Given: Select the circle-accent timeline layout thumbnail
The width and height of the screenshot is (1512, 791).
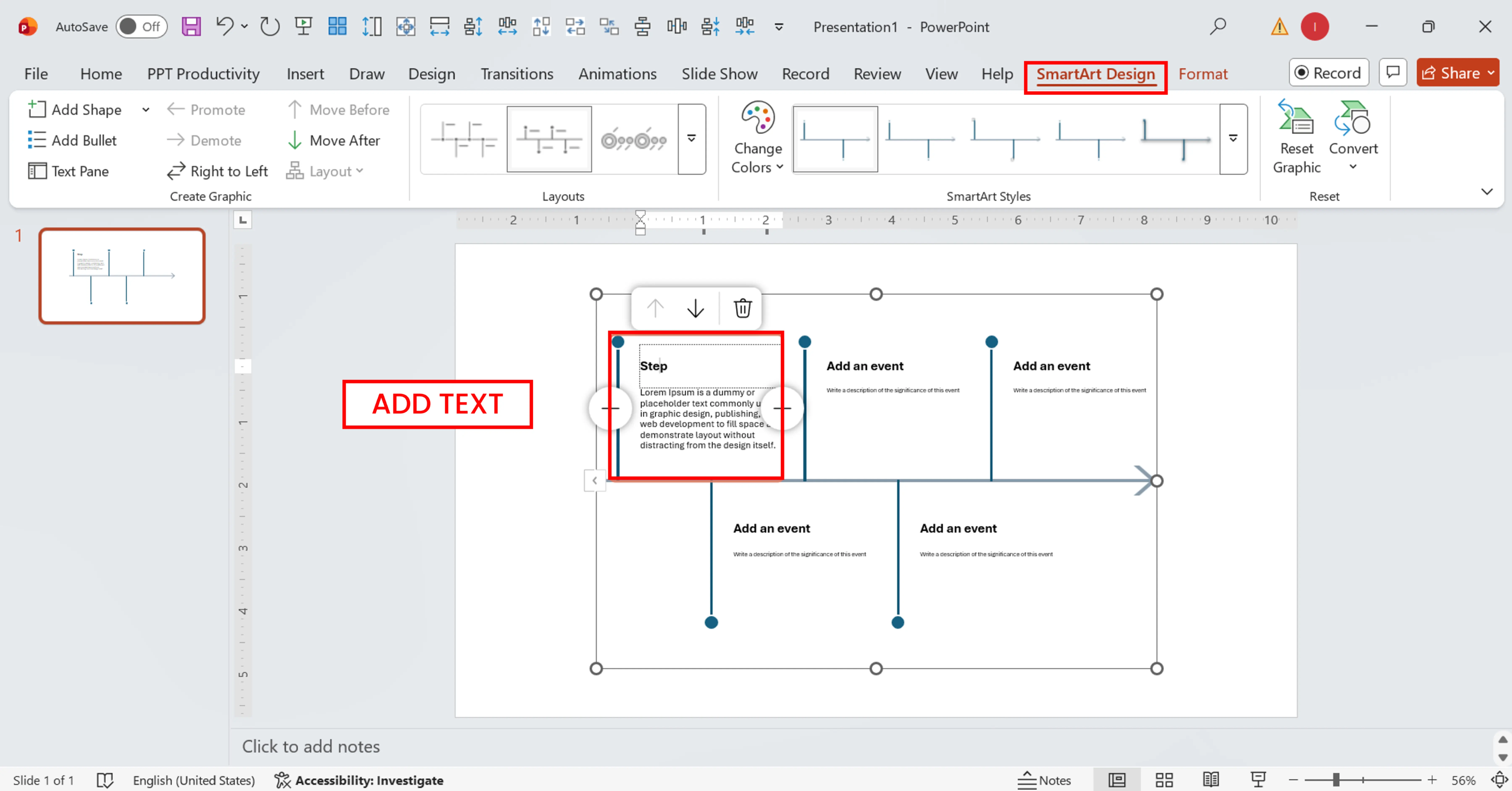Looking at the screenshot, I should pyautogui.click(x=634, y=139).
